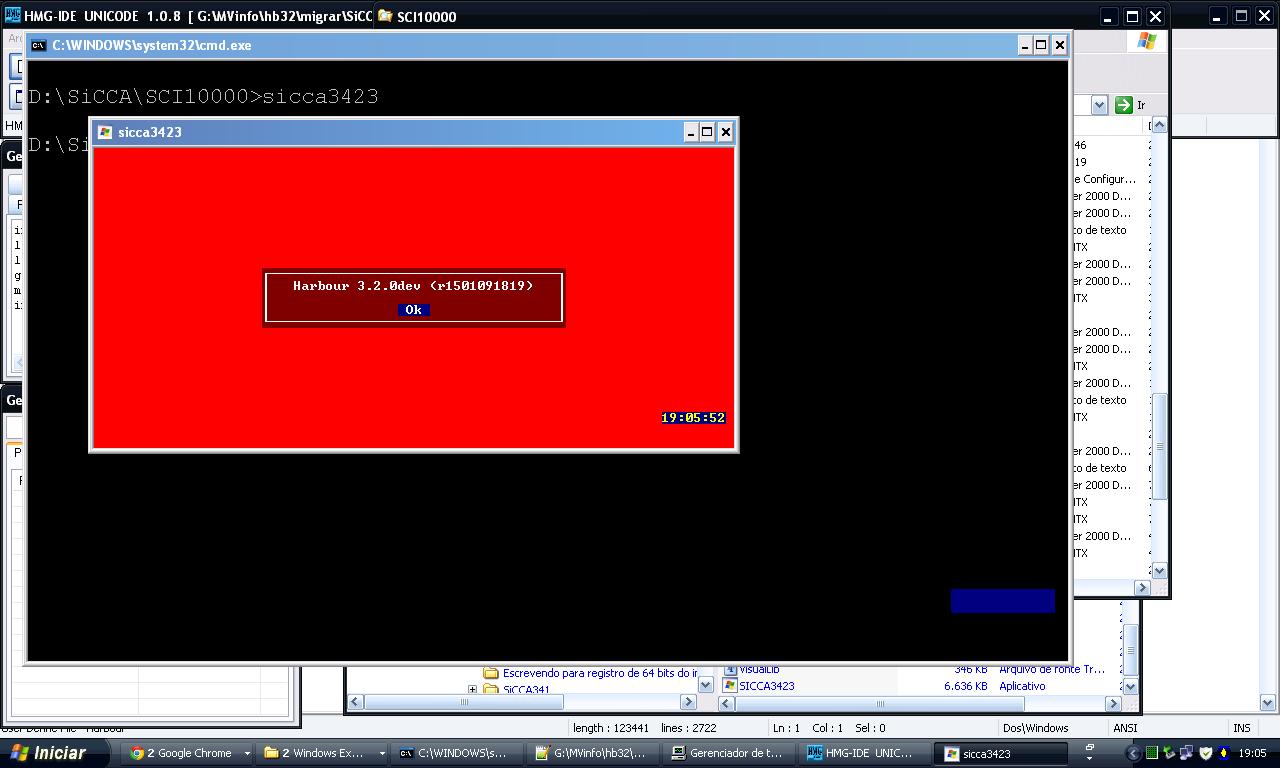Select SiCCA341 folder in the tree

click(526, 690)
